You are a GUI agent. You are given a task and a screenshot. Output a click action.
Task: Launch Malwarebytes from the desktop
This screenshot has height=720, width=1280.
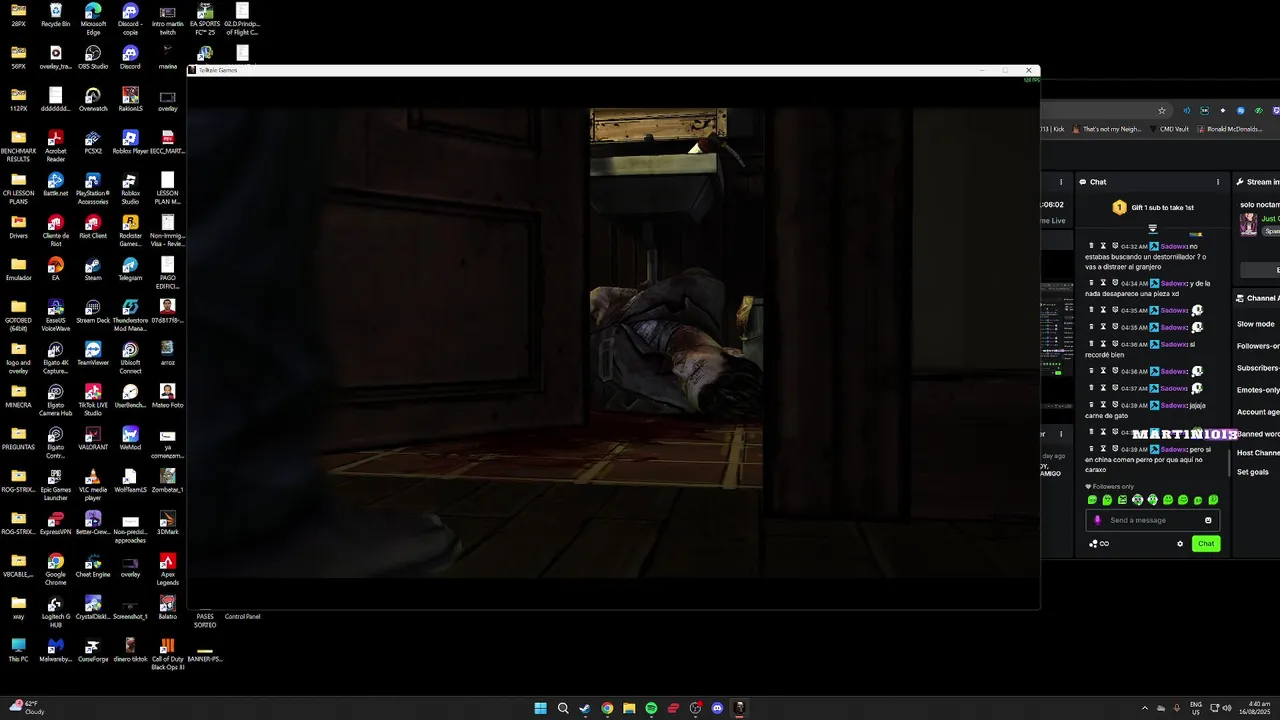click(56, 649)
